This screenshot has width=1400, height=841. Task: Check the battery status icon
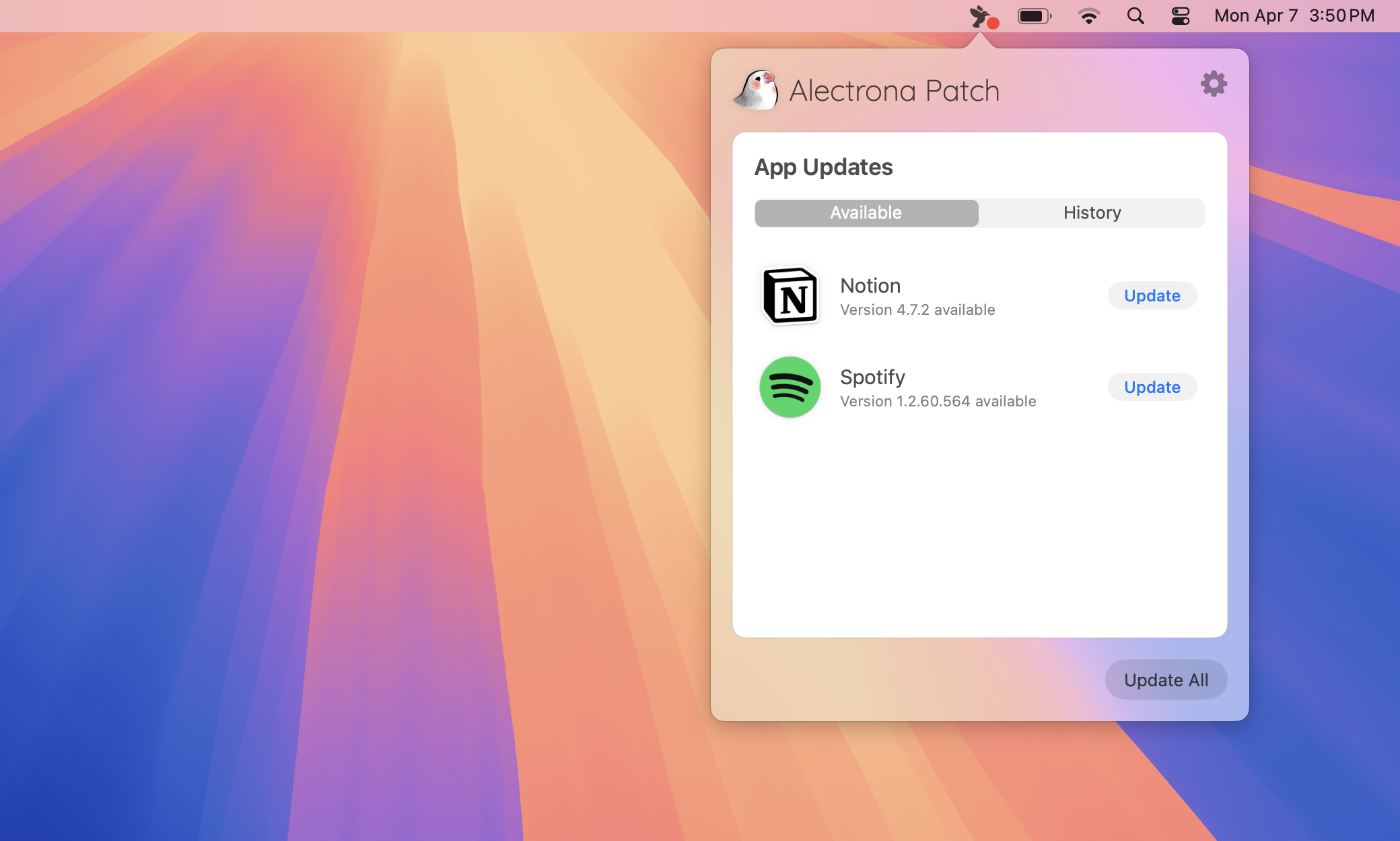click(x=1035, y=15)
